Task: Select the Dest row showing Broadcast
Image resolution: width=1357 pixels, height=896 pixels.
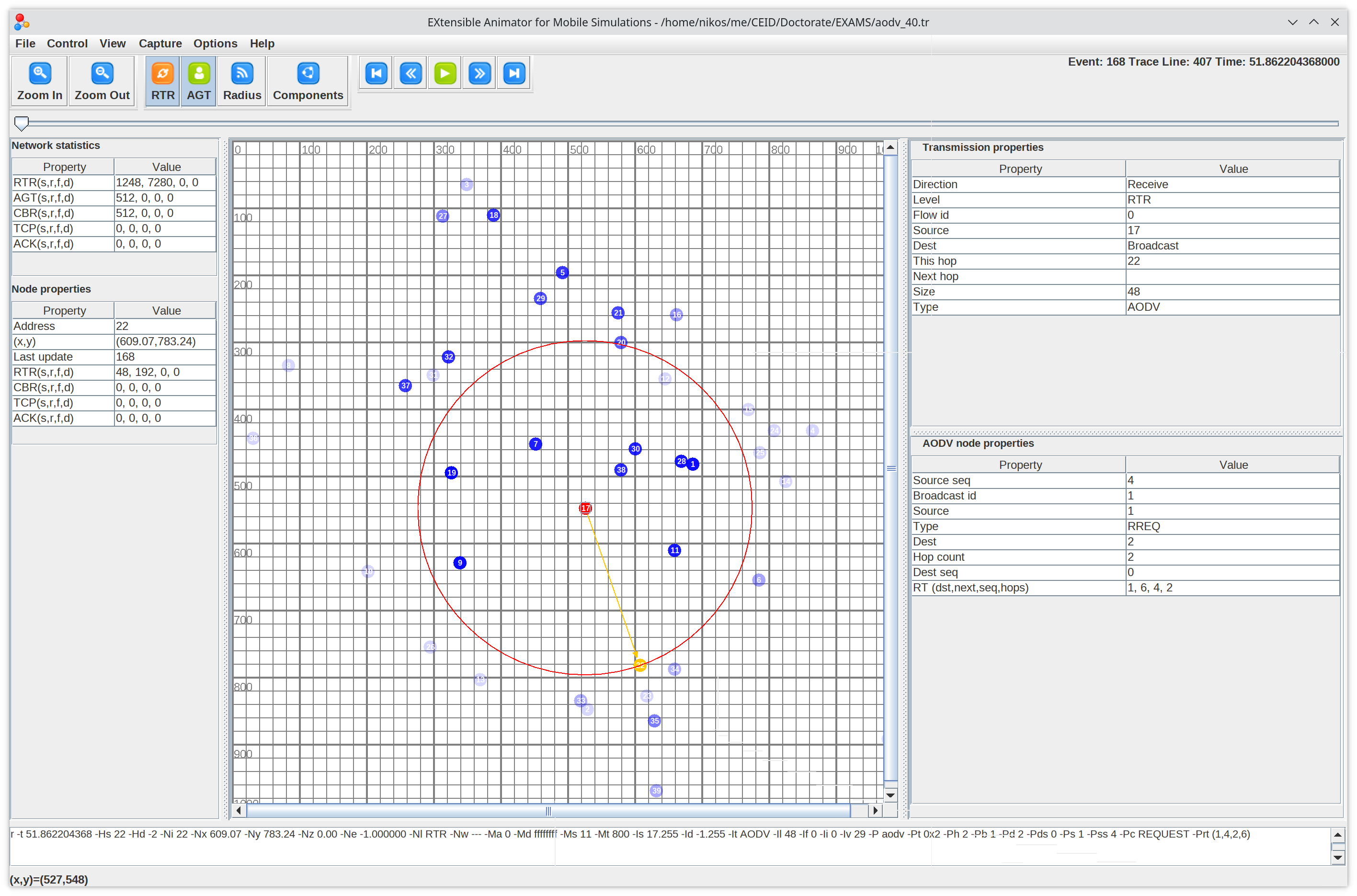Action: tap(1126, 246)
